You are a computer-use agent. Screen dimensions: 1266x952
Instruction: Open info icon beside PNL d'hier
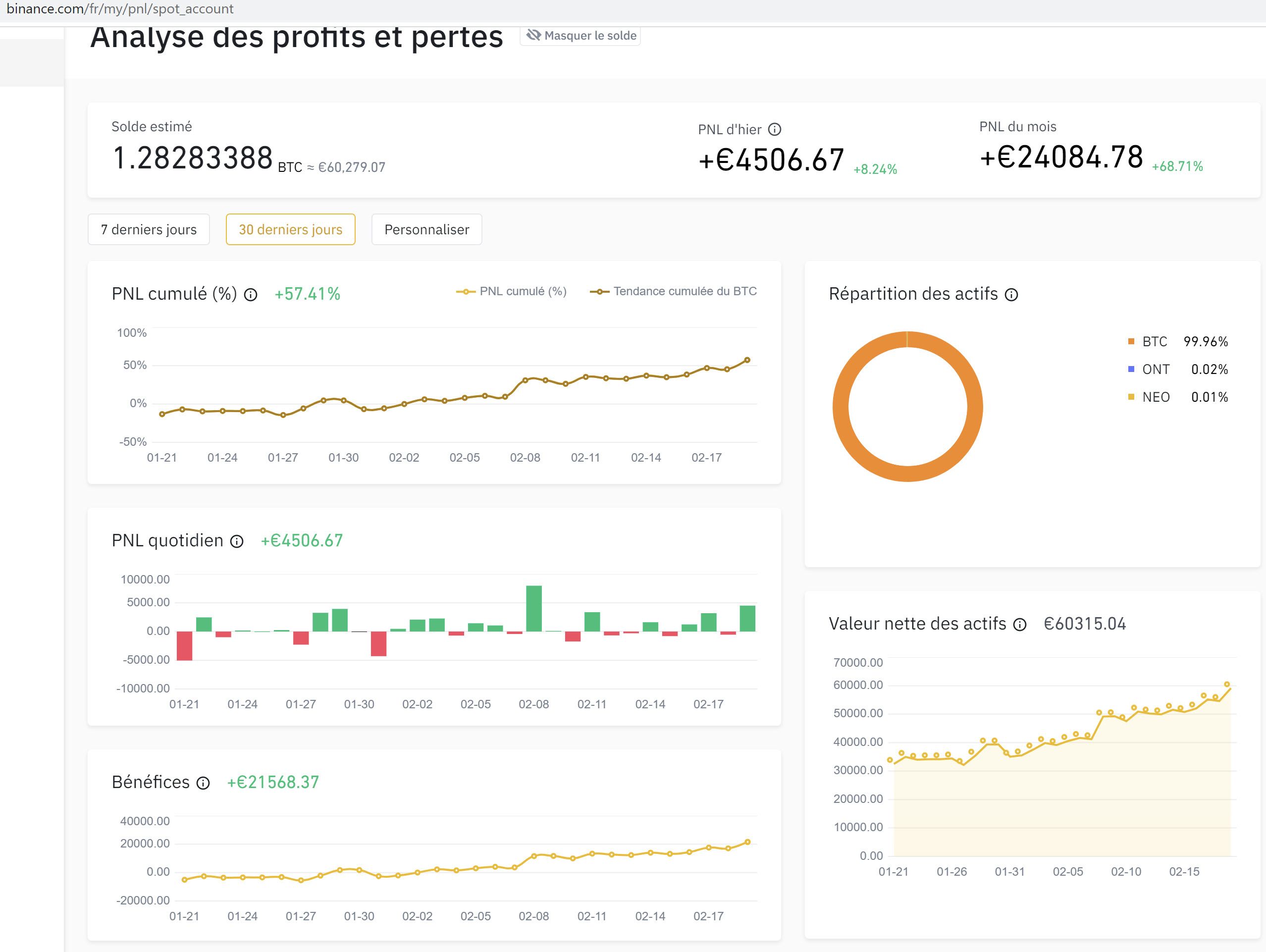click(x=774, y=129)
